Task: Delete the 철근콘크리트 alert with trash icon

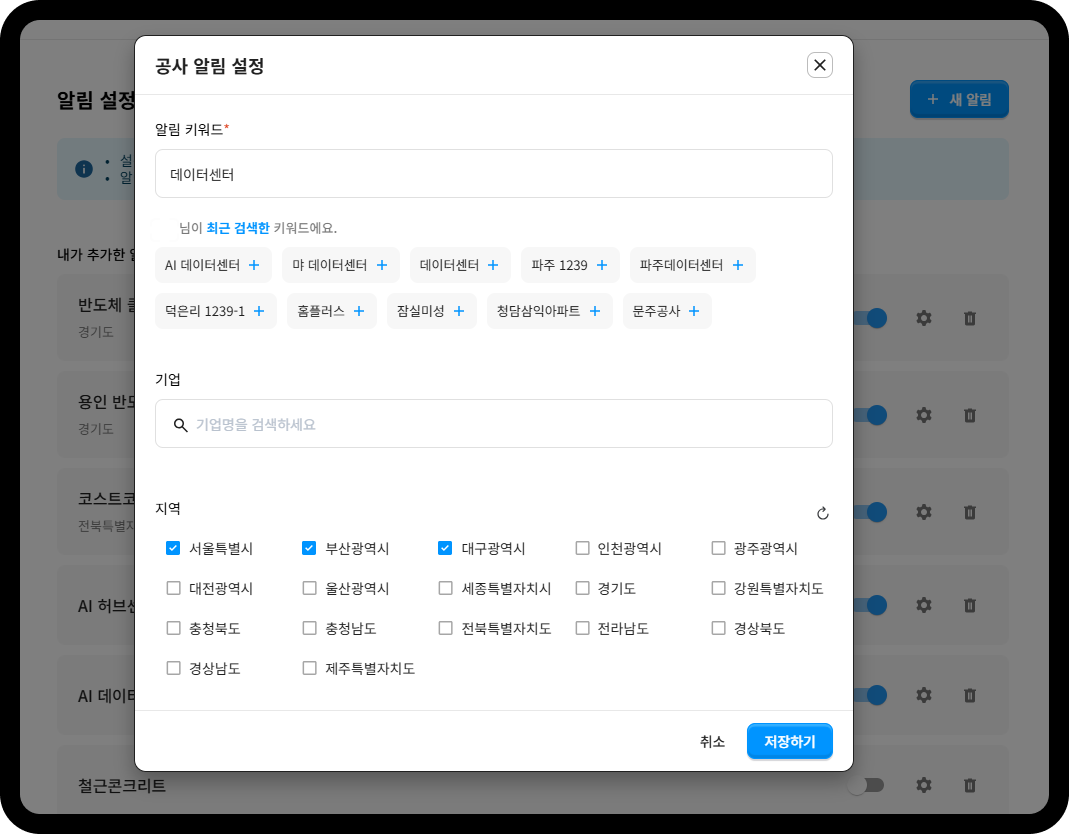Action: 969,785
